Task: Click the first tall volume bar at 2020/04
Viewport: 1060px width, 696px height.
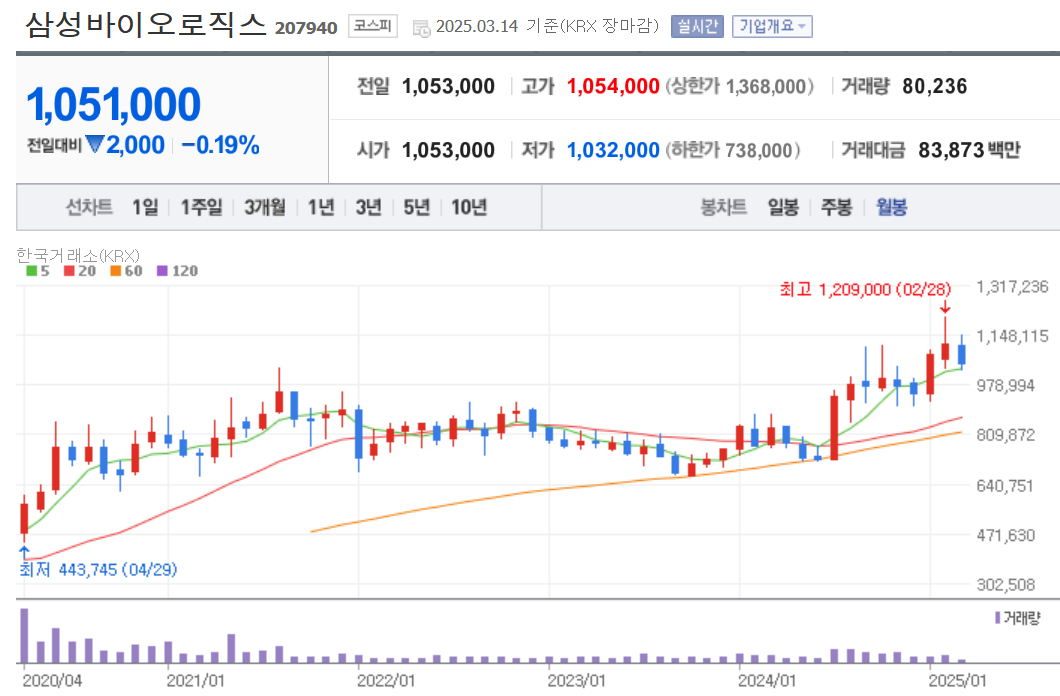Action: pyautogui.click(x=24, y=635)
